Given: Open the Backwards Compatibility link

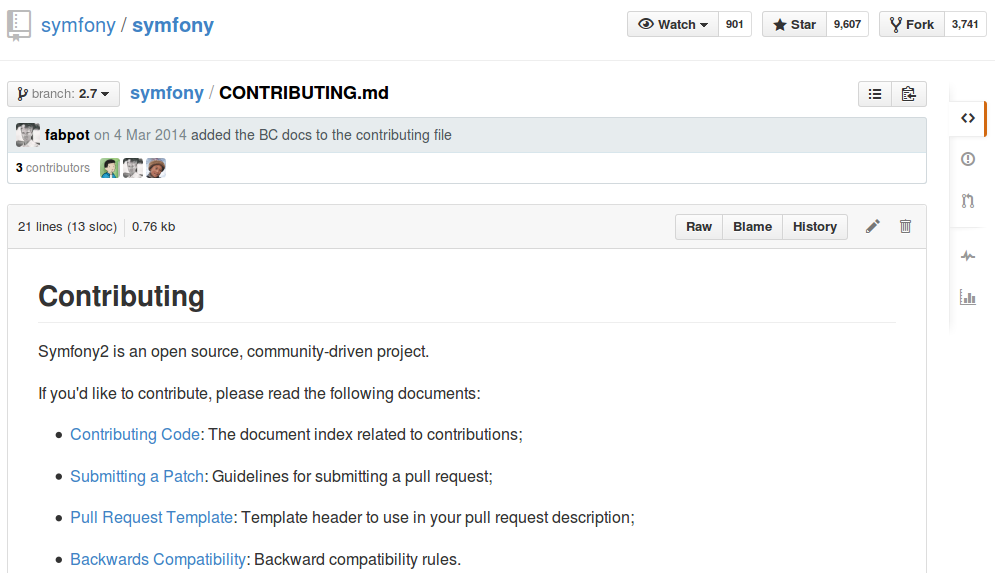Looking at the screenshot, I should pos(158,560).
